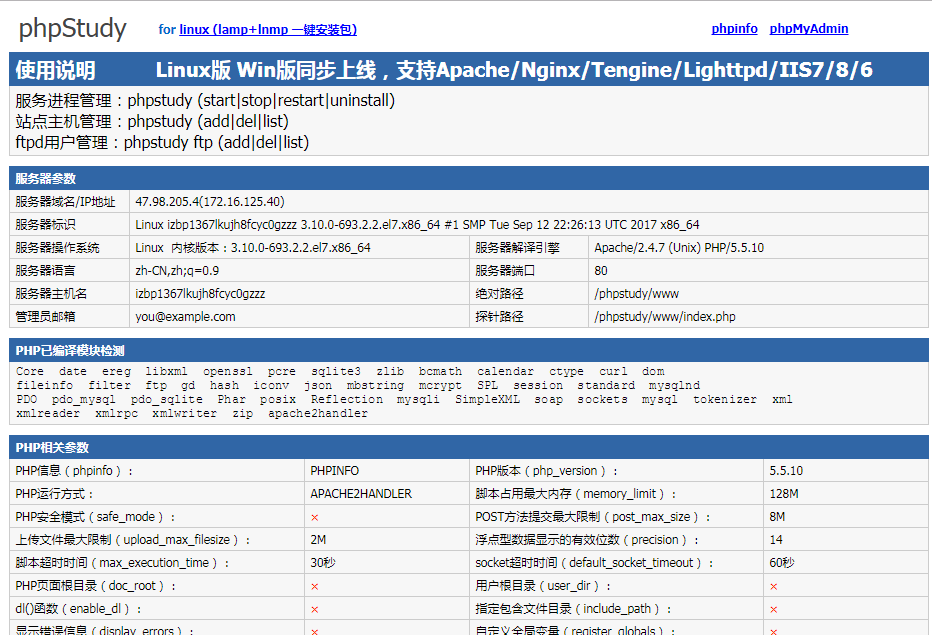Click the APACHE2HANDLER run mode value

tap(361, 494)
